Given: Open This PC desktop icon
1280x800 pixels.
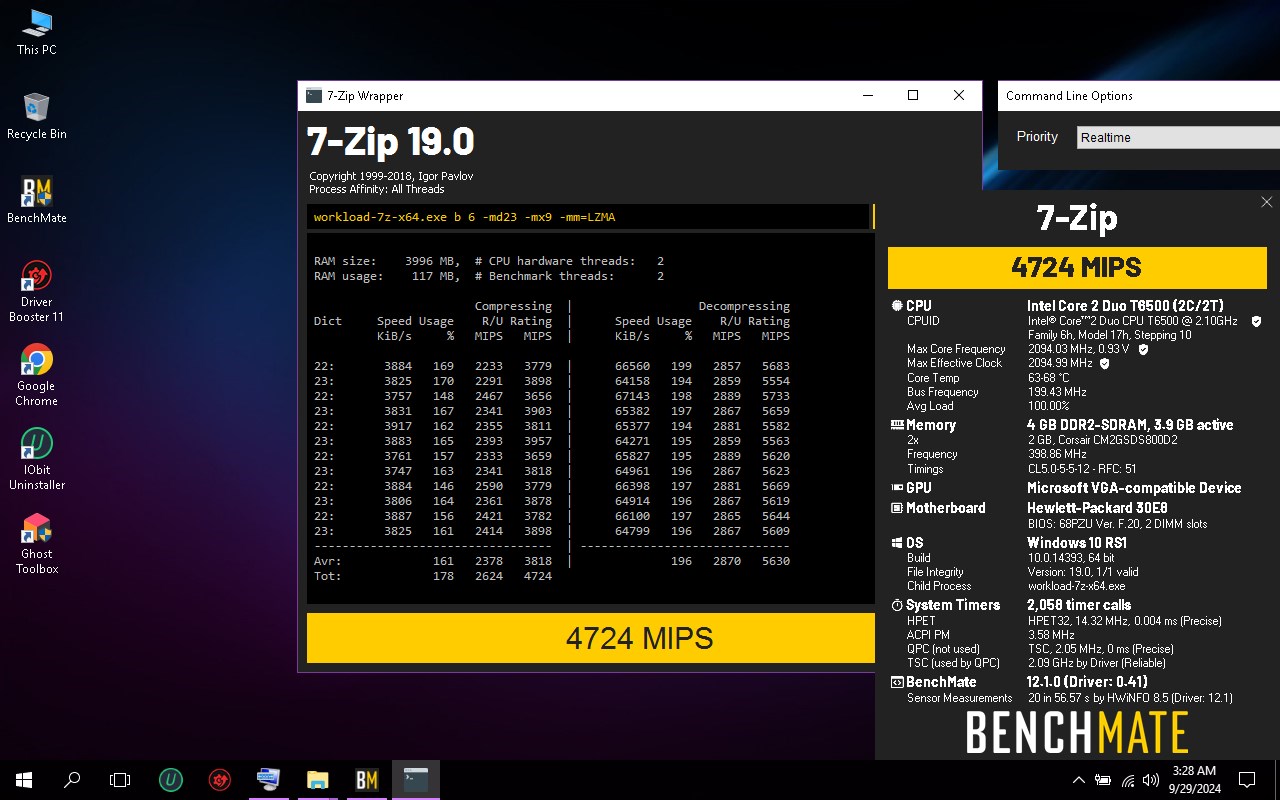Looking at the screenshot, I should [36, 32].
